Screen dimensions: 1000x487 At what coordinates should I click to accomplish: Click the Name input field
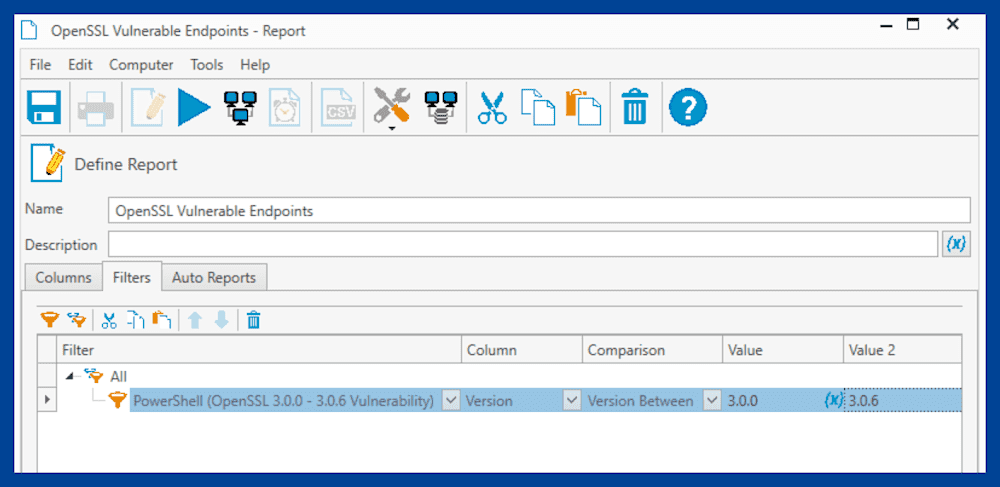(x=539, y=210)
